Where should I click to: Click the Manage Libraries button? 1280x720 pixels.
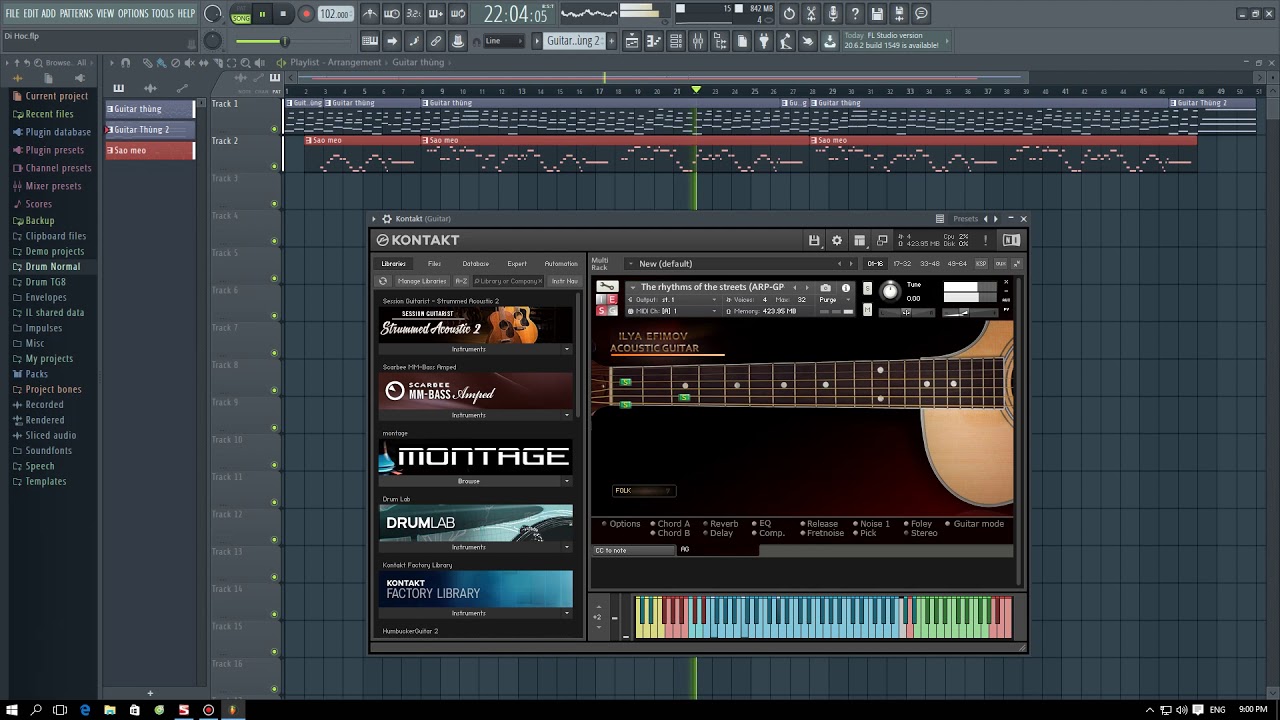(422, 281)
